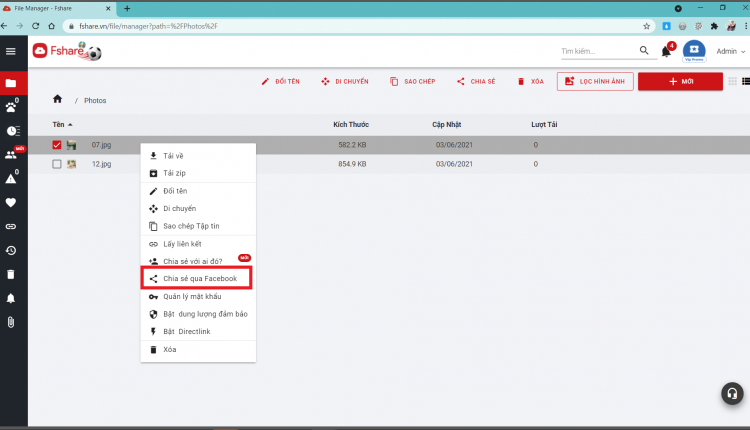Open the paperclip icon in sidebar
Screen dimensions: 750x430
pyautogui.click(x=11, y=322)
